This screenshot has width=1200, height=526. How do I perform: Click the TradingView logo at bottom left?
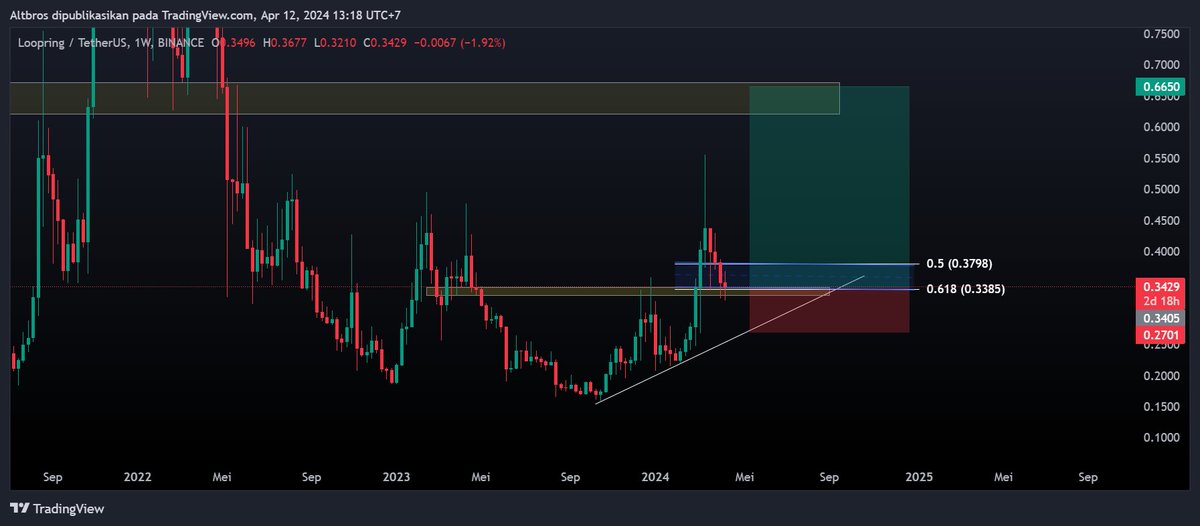point(58,508)
